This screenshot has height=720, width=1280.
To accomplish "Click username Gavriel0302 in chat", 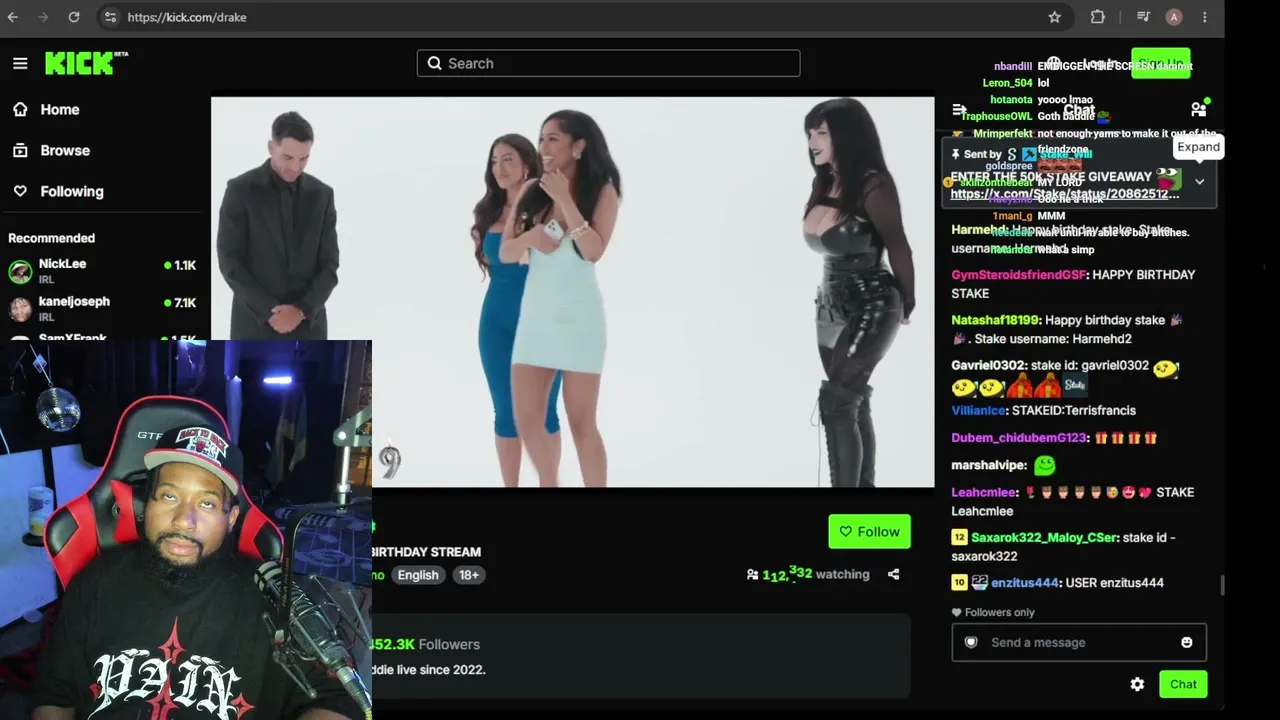I will [988, 366].
